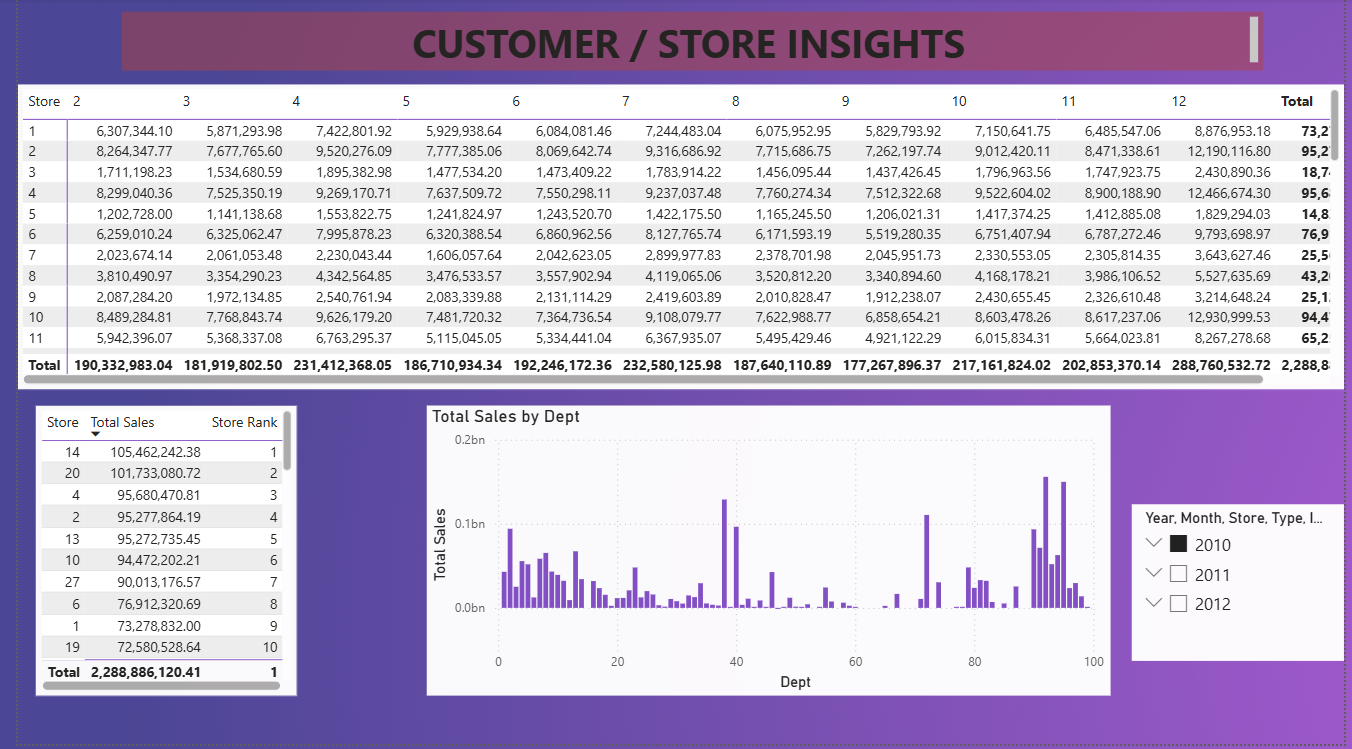
Task: Click the Total row label in the matrix
Action: click(44, 365)
